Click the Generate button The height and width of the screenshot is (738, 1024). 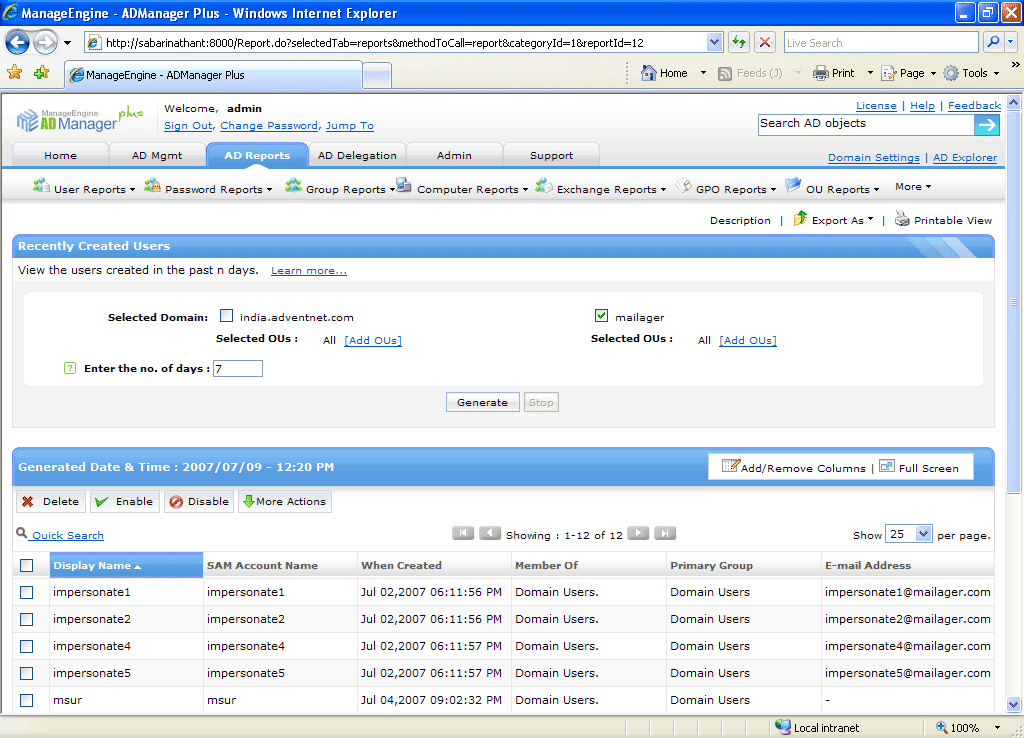pyautogui.click(x=483, y=402)
